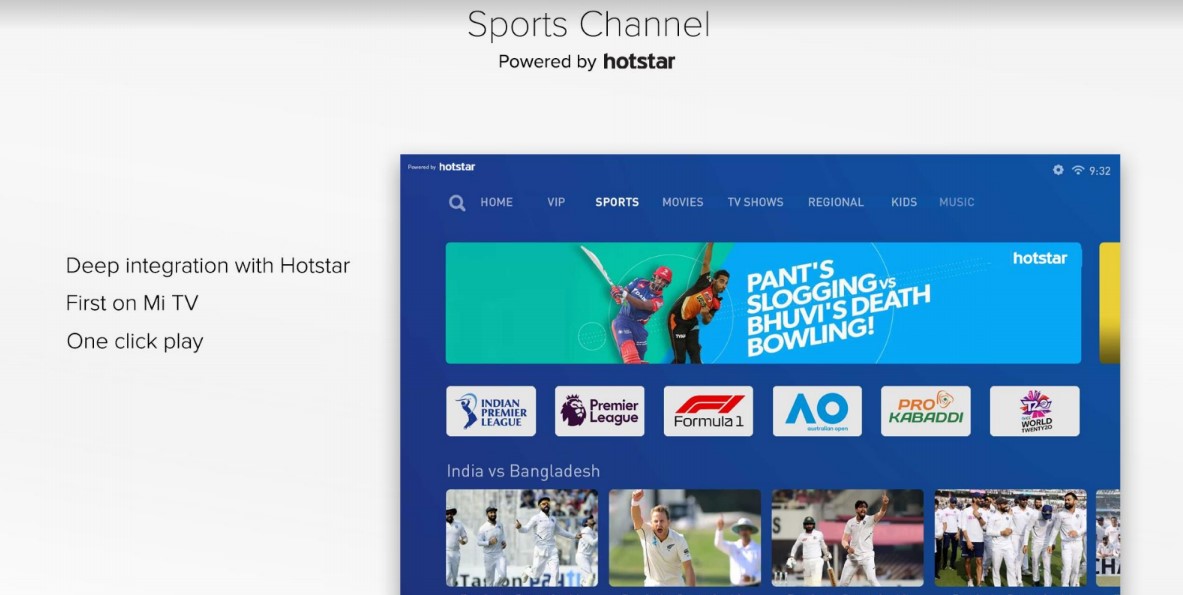
Task: Open the Indian Premier League tile
Action: 491,411
